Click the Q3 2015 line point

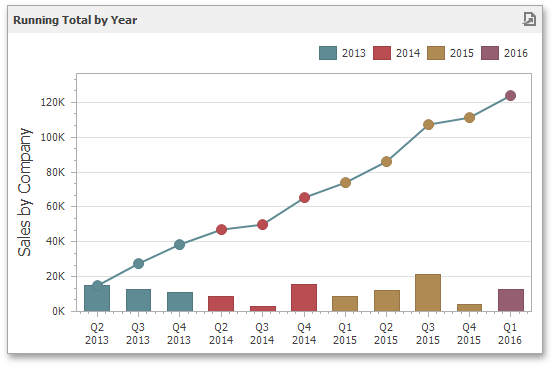coord(428,124)
